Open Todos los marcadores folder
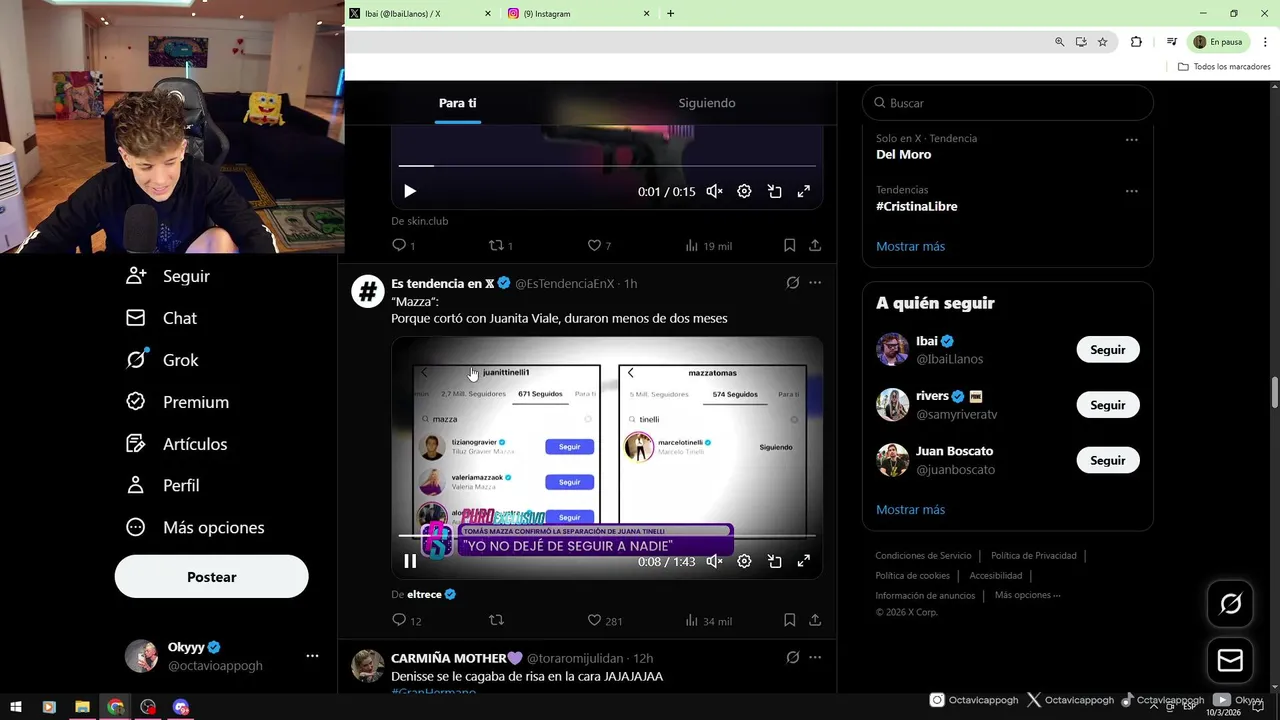The width and height of the screenshot is (1280, 720). click(x=1224, y=67)
